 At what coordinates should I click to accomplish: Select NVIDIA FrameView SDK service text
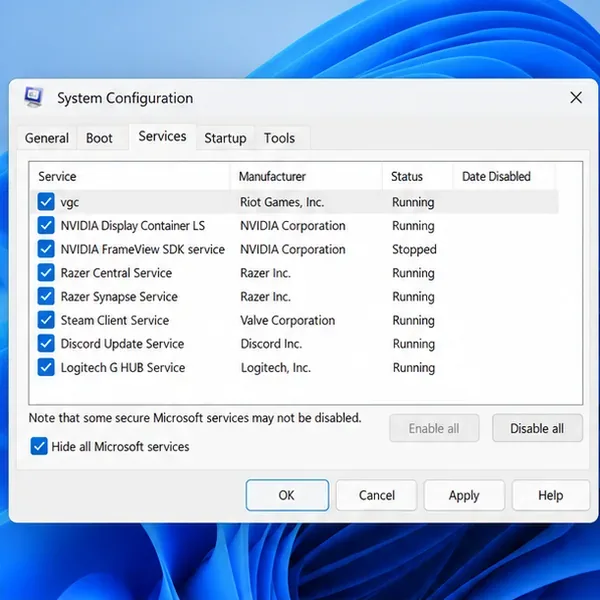coord(143,249)
